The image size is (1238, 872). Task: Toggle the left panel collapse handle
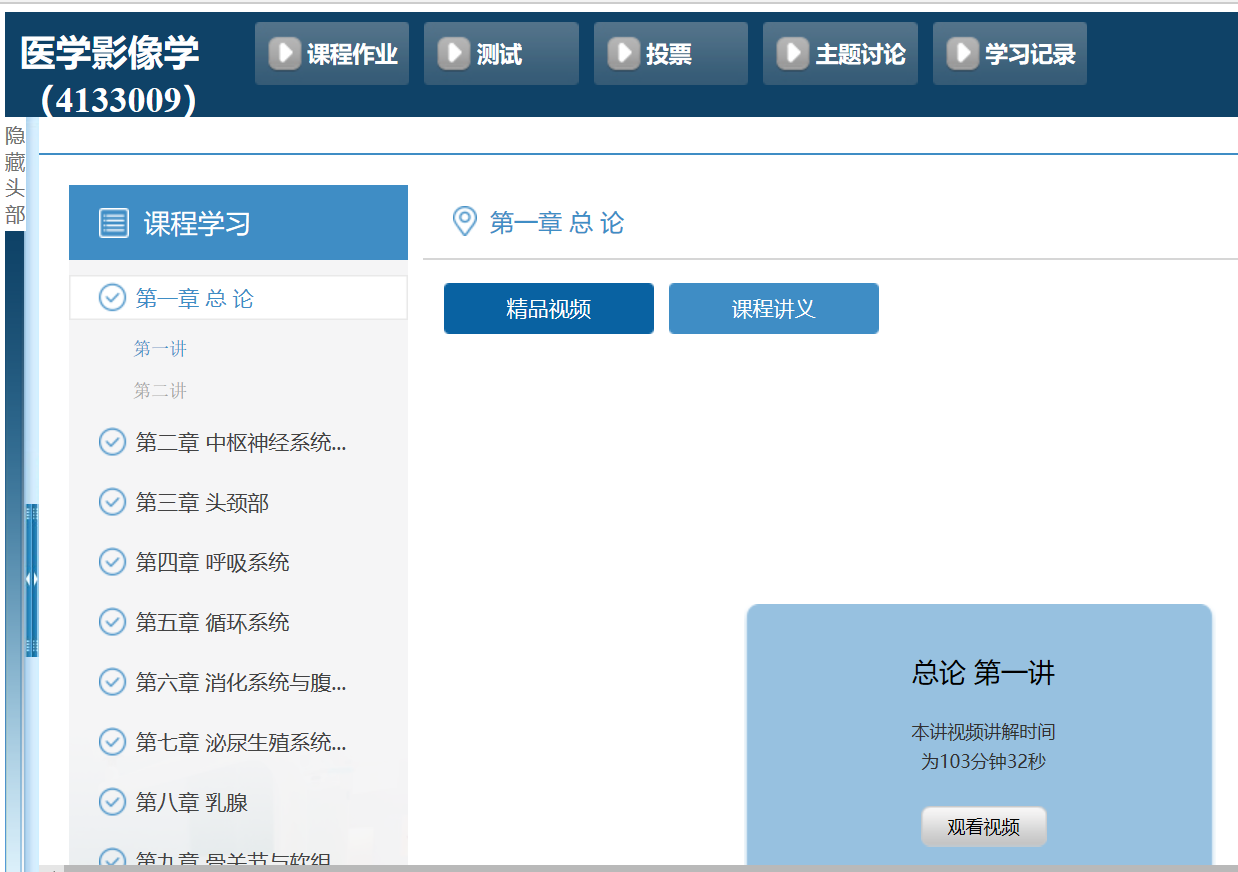pos(32,579)
